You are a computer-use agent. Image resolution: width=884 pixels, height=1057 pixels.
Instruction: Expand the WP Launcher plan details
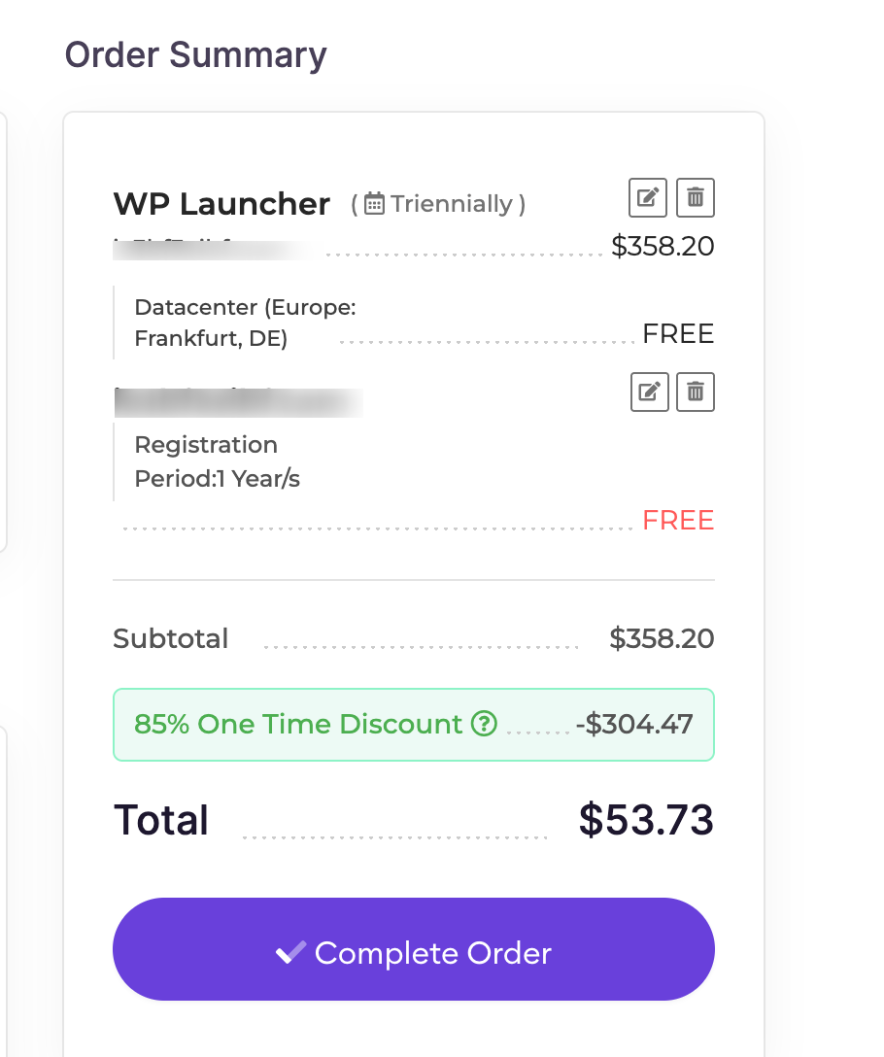tap(222, 204)
